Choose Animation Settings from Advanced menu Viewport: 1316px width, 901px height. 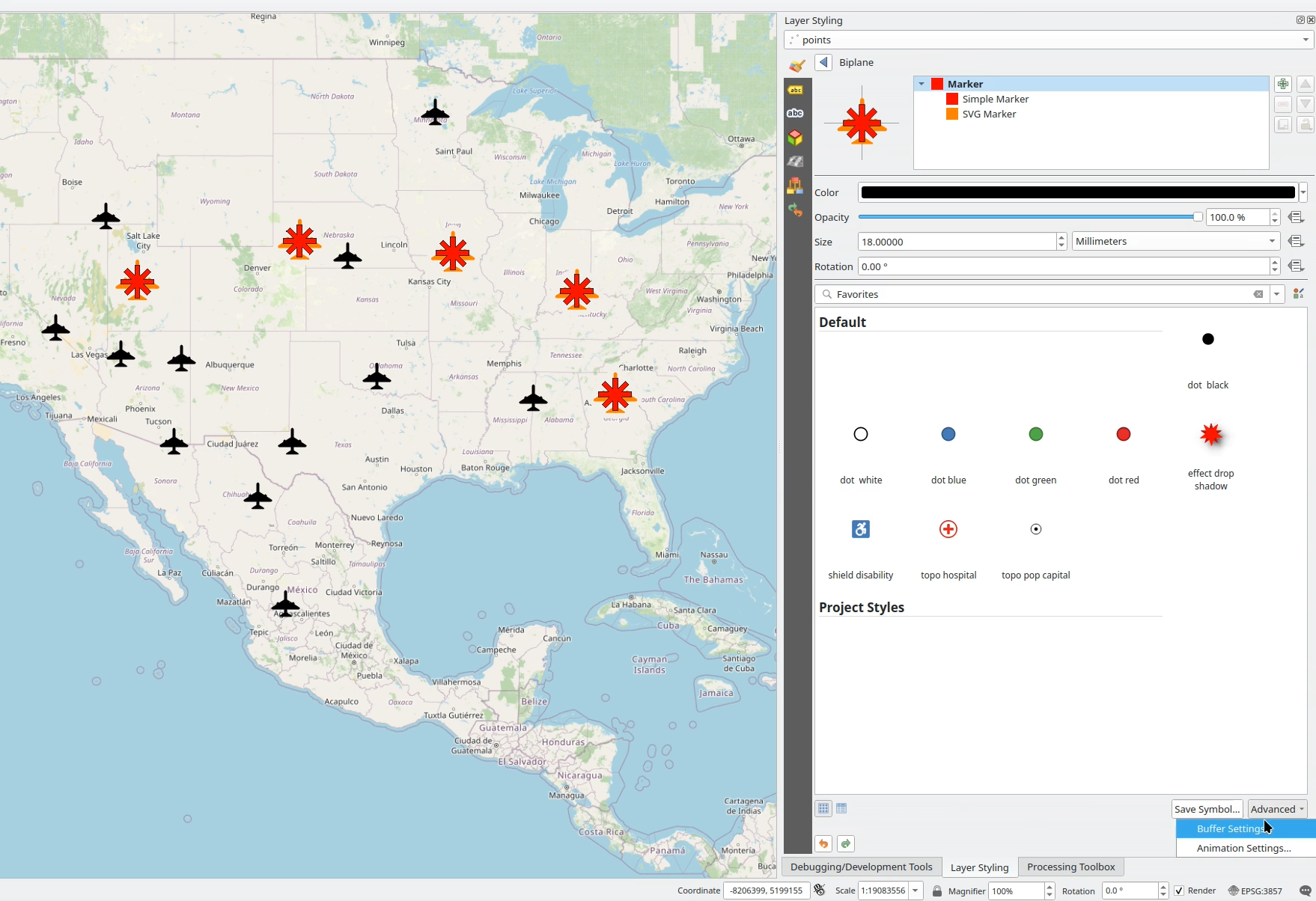(1243, 848)
